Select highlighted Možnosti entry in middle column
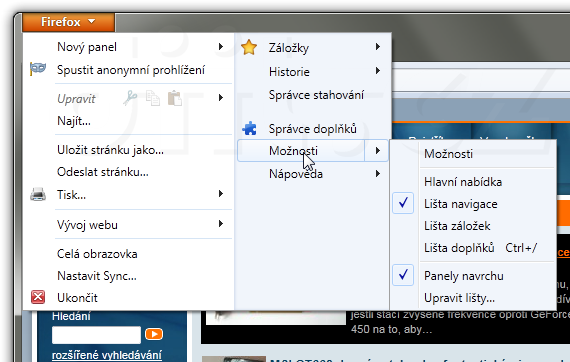 [293, 150]
